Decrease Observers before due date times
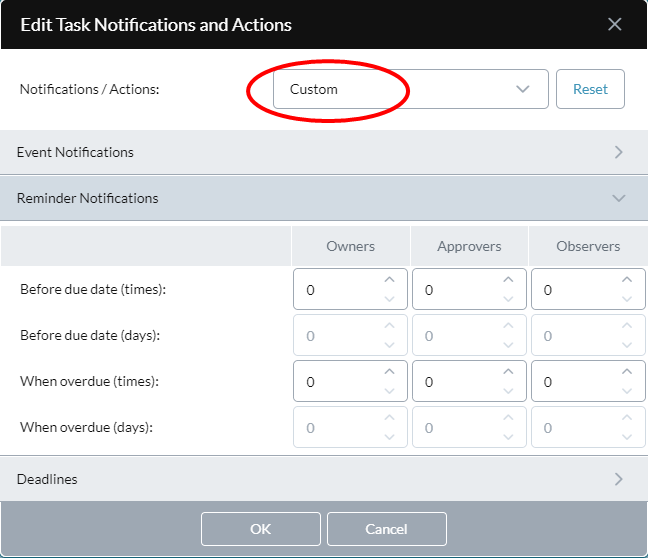 627,299
